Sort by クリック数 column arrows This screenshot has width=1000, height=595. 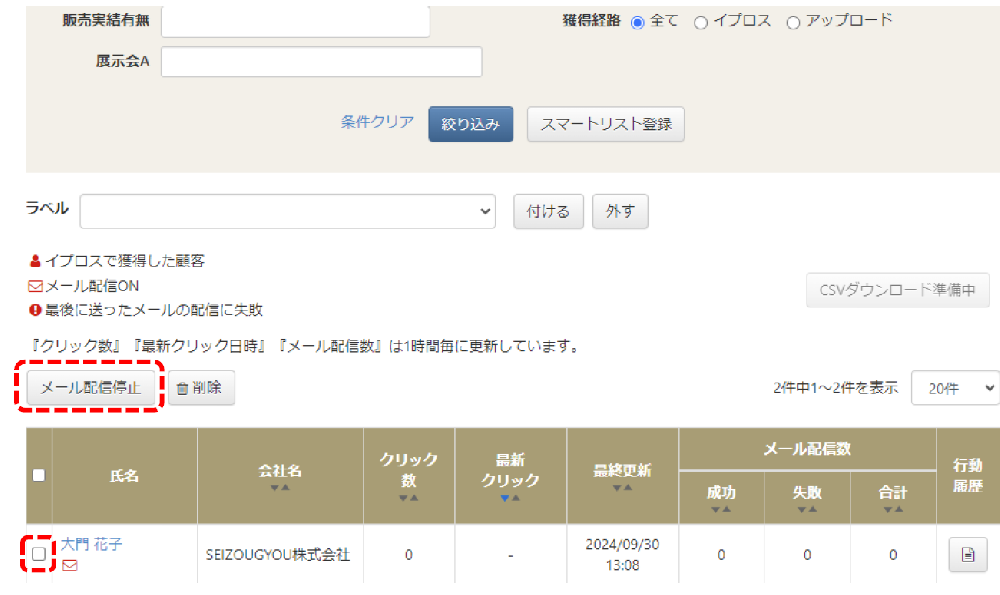[408, 496]
